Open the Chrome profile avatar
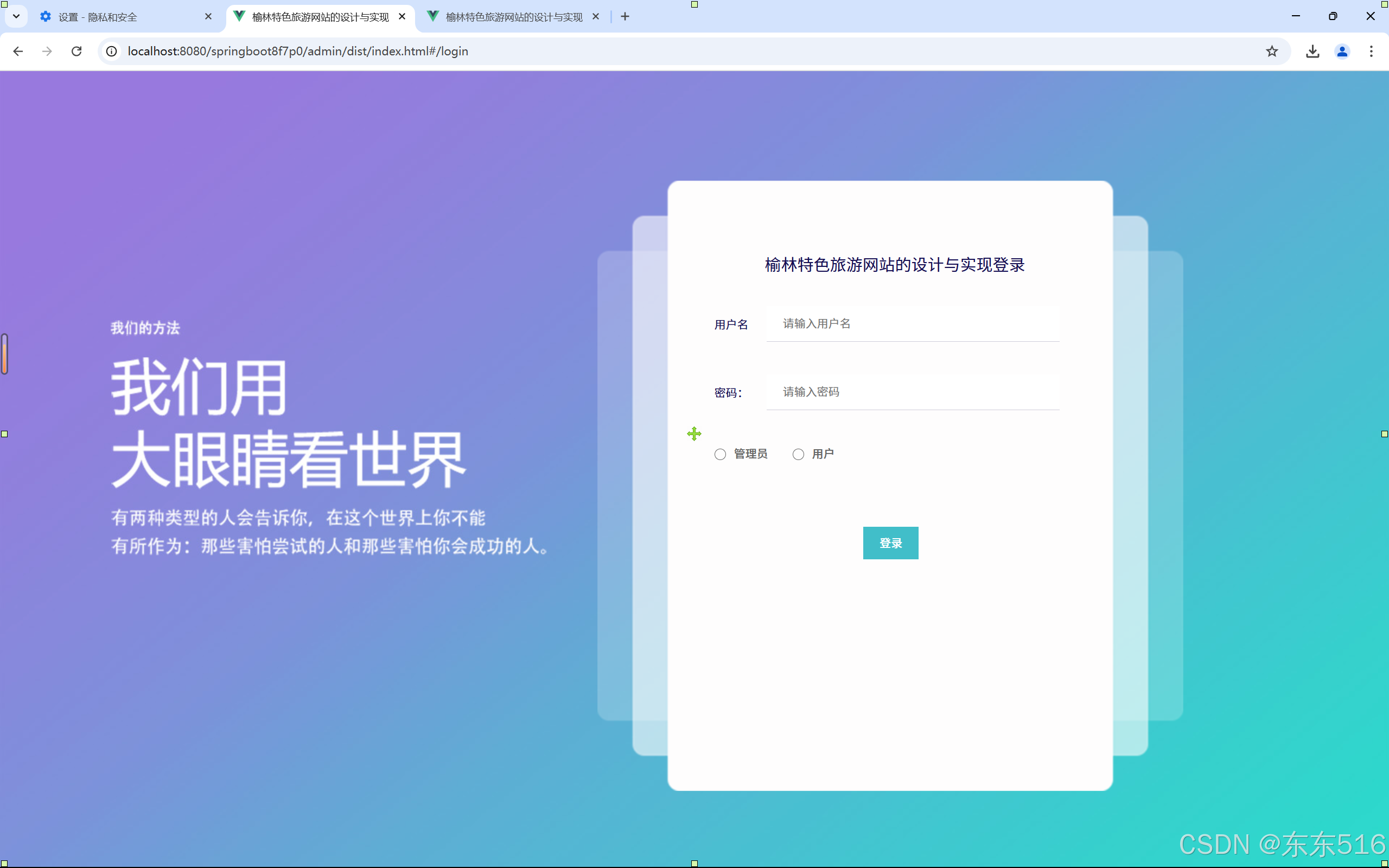Image resolution: width=1389 pixels, height=868 pixels. 1342,51
